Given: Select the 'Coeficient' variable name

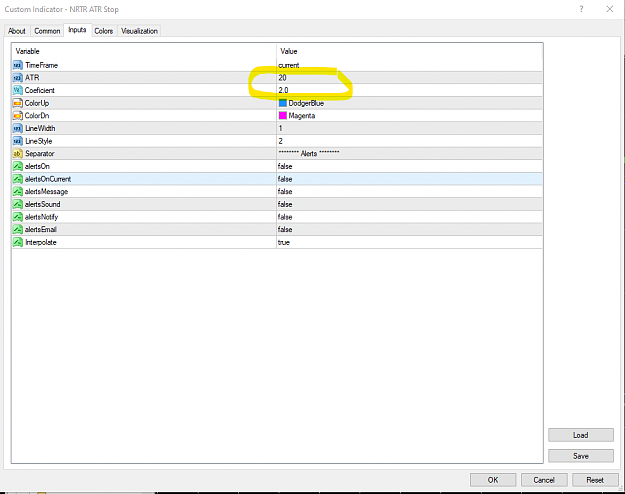Looking at the screenshot, I should pyautogui.click(x=39, y=91).
